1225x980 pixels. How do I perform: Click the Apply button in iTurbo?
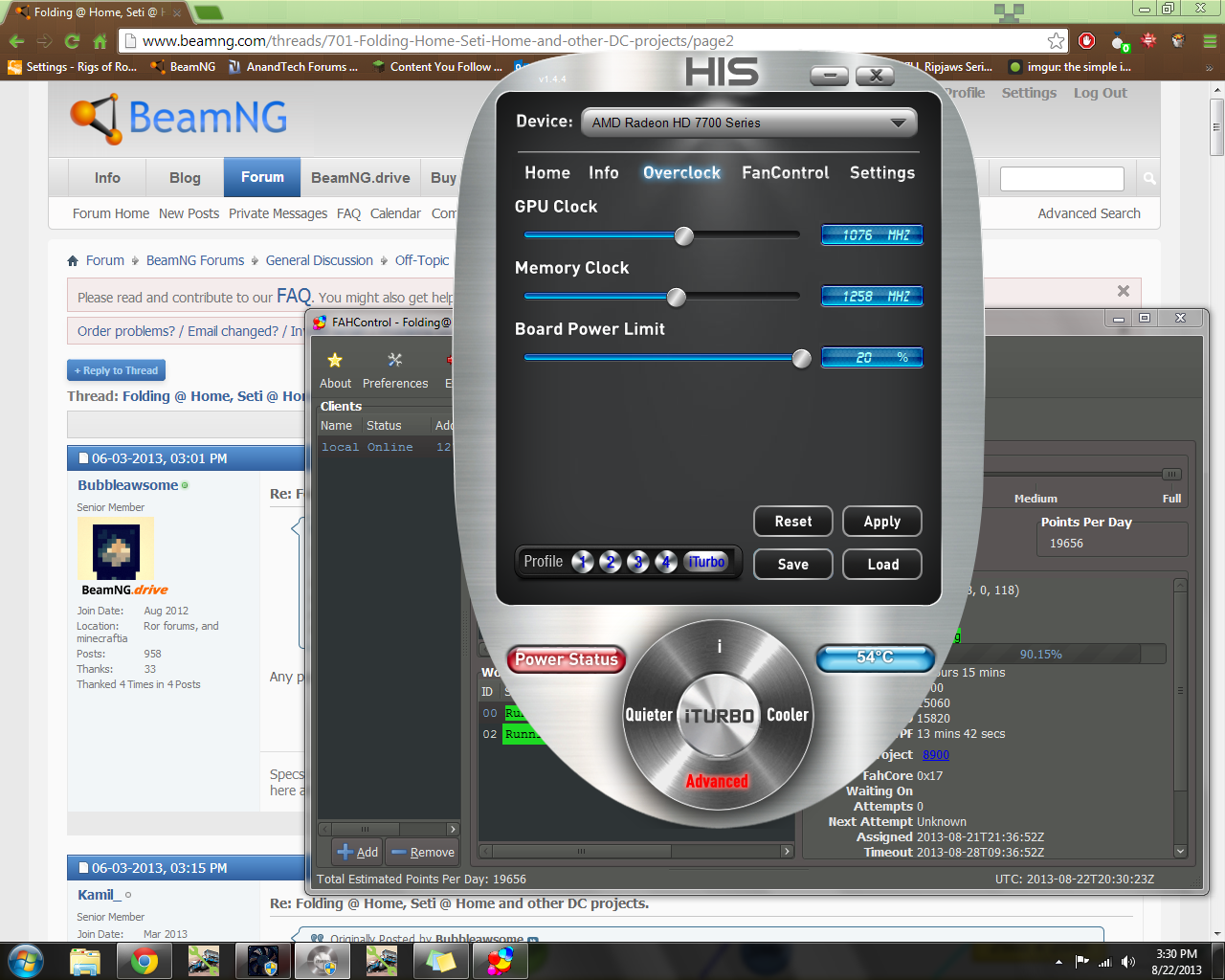click(881, 522)
